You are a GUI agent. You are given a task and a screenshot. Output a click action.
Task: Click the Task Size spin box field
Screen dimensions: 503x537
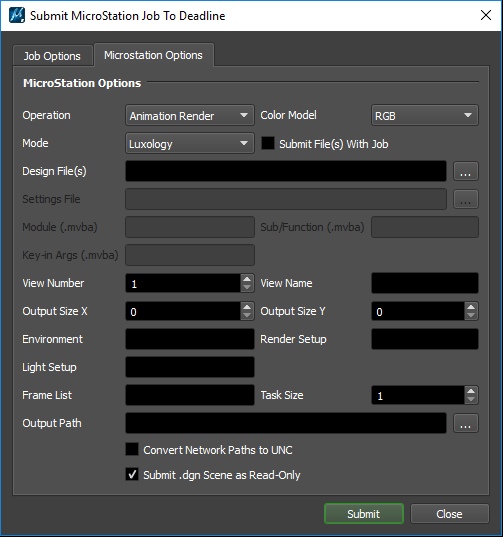tap(418, 395)
